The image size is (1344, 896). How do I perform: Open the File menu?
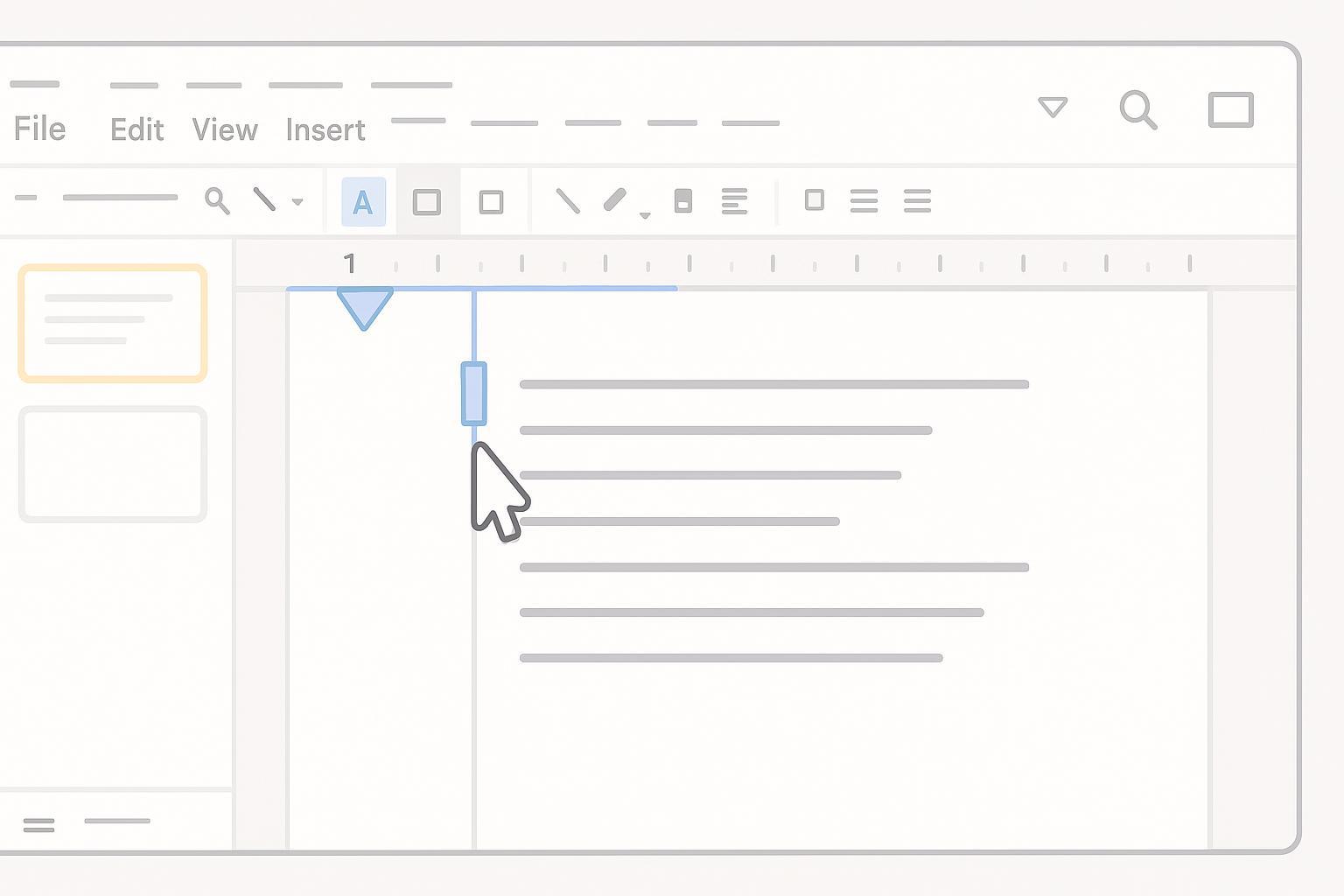39,129
